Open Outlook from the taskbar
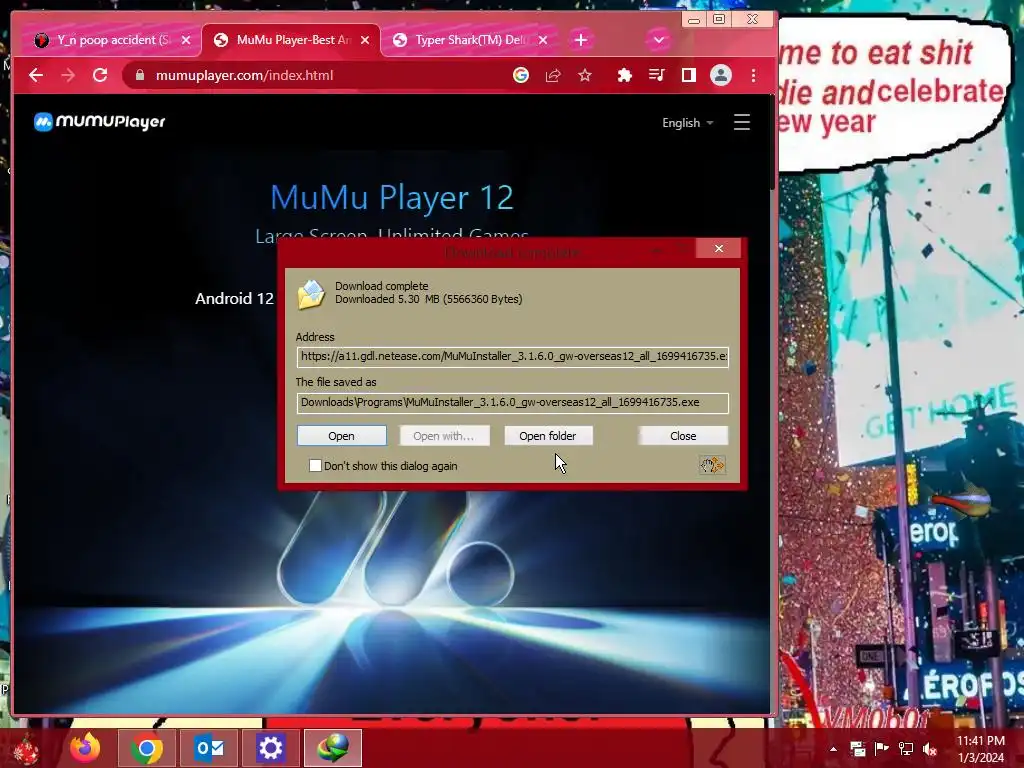 [x=209, y=748]
